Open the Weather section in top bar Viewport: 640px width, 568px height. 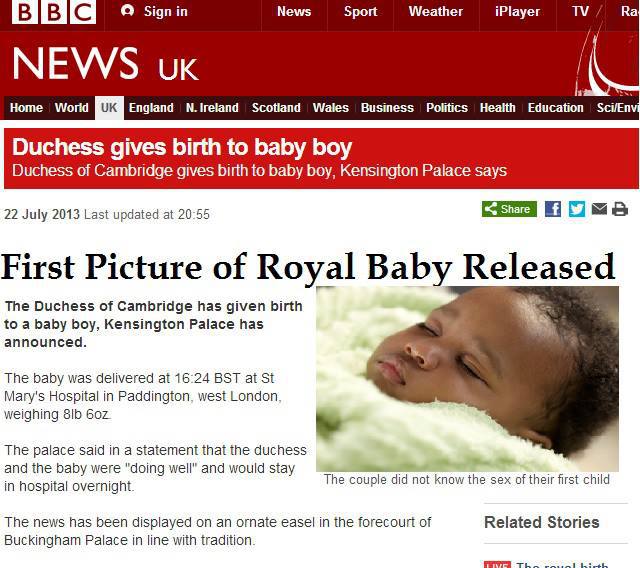pyautogui.click(x=436, y=11)
